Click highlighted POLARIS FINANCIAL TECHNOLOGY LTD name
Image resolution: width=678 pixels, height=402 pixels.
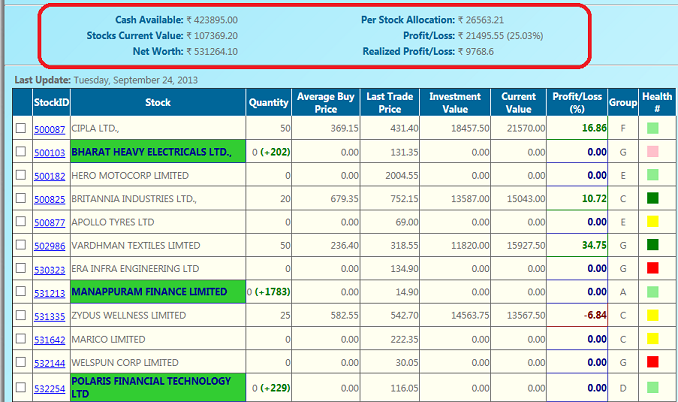pyautogui.click(x=151, y=387)
